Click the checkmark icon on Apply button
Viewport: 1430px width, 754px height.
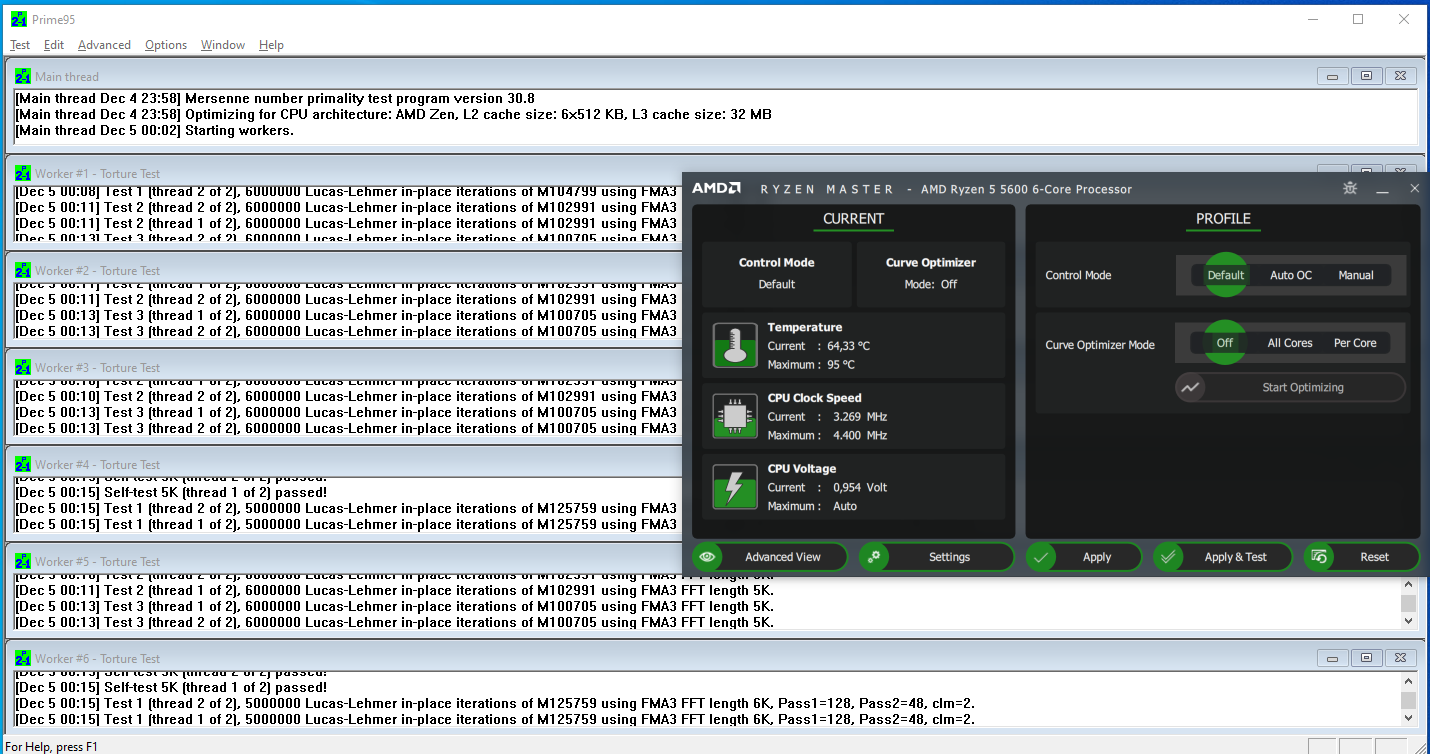coord(1041,557)
